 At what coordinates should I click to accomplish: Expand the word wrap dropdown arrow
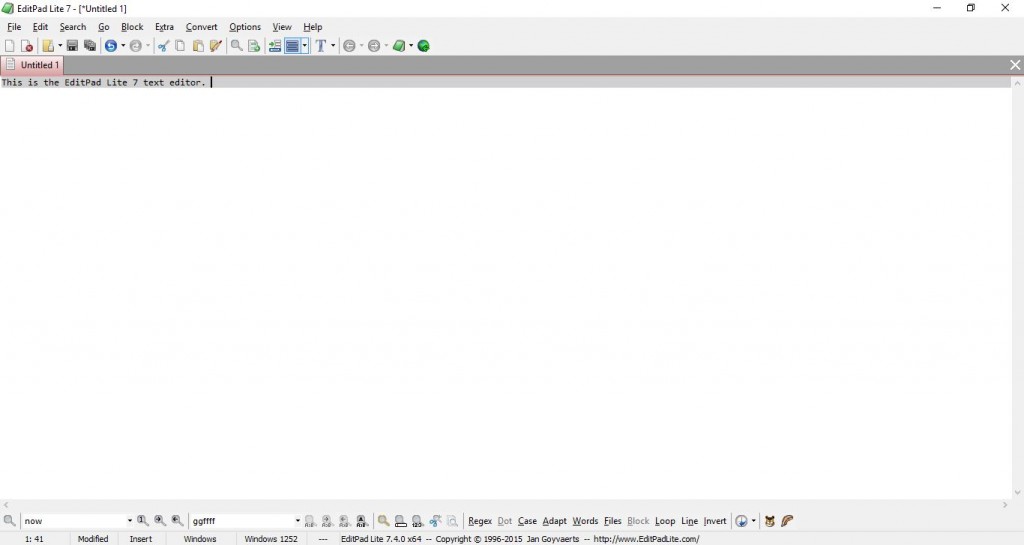[x=304, y=46]
